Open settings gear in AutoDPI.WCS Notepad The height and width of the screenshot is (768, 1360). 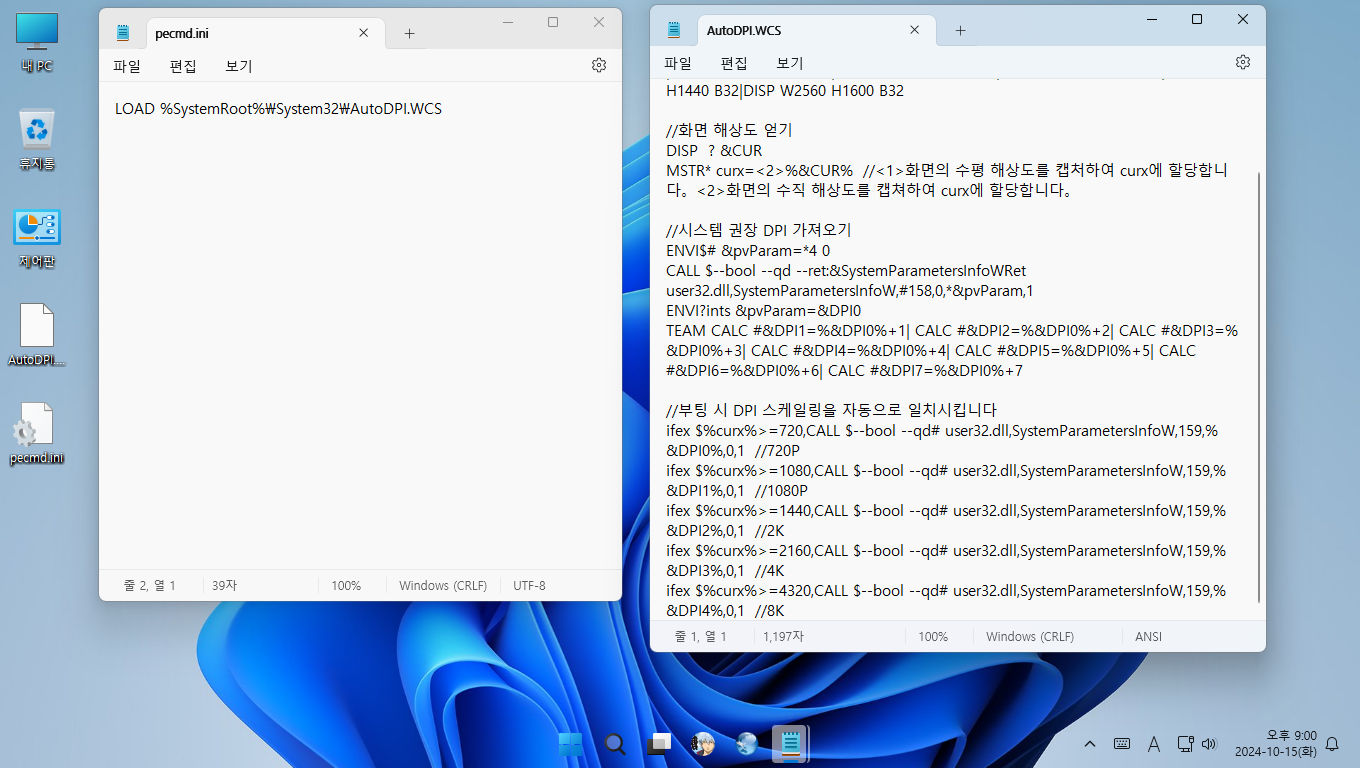point(1243,62)
